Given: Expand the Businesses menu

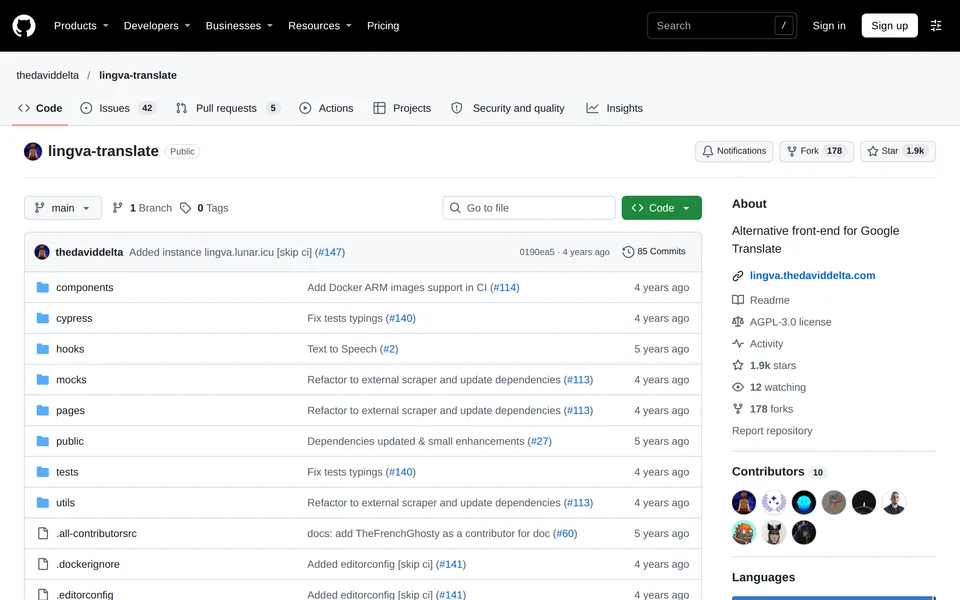Looking at the screenshot, I should (x=239, y=26).
